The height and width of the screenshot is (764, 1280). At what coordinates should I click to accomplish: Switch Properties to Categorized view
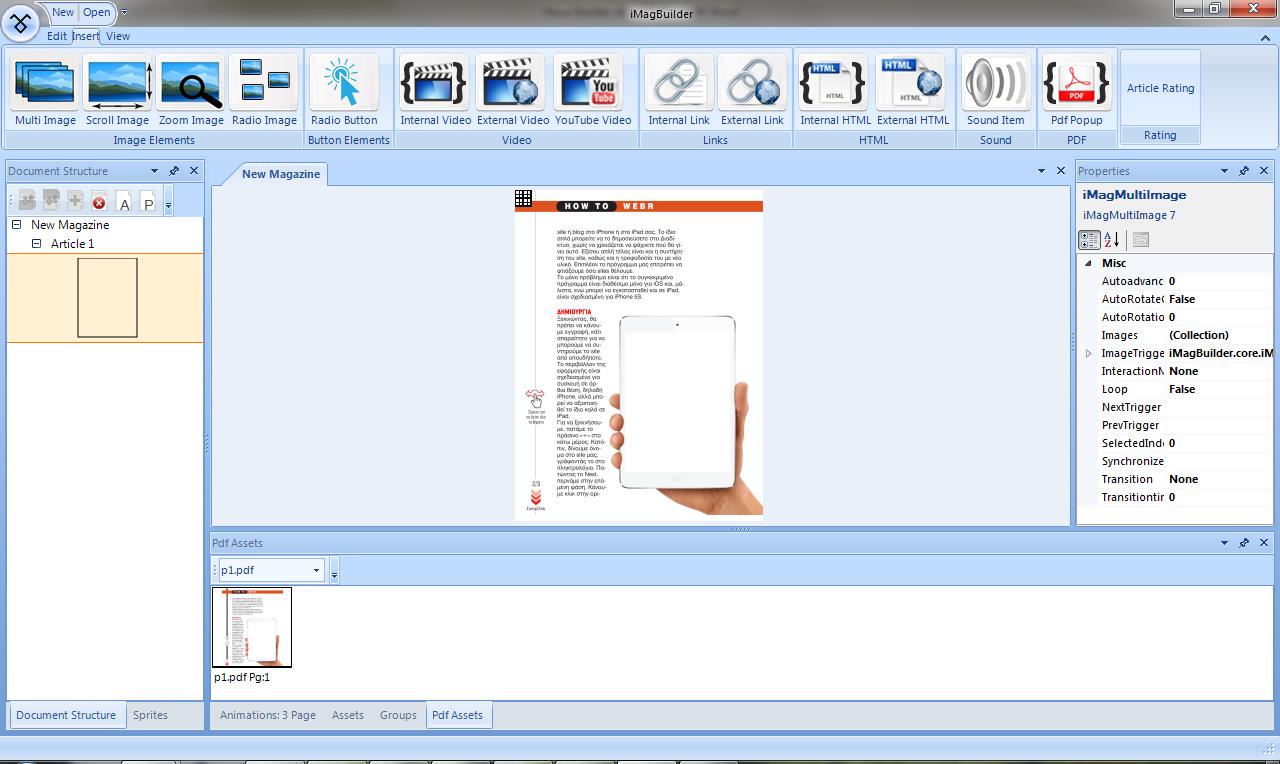1089,240
